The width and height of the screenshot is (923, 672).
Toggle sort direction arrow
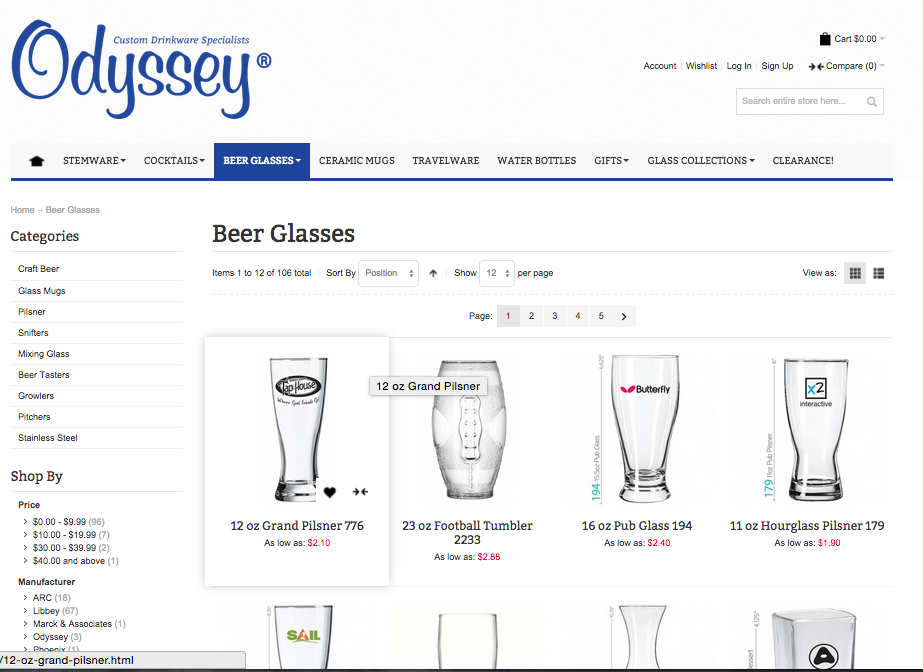[433, 273]
